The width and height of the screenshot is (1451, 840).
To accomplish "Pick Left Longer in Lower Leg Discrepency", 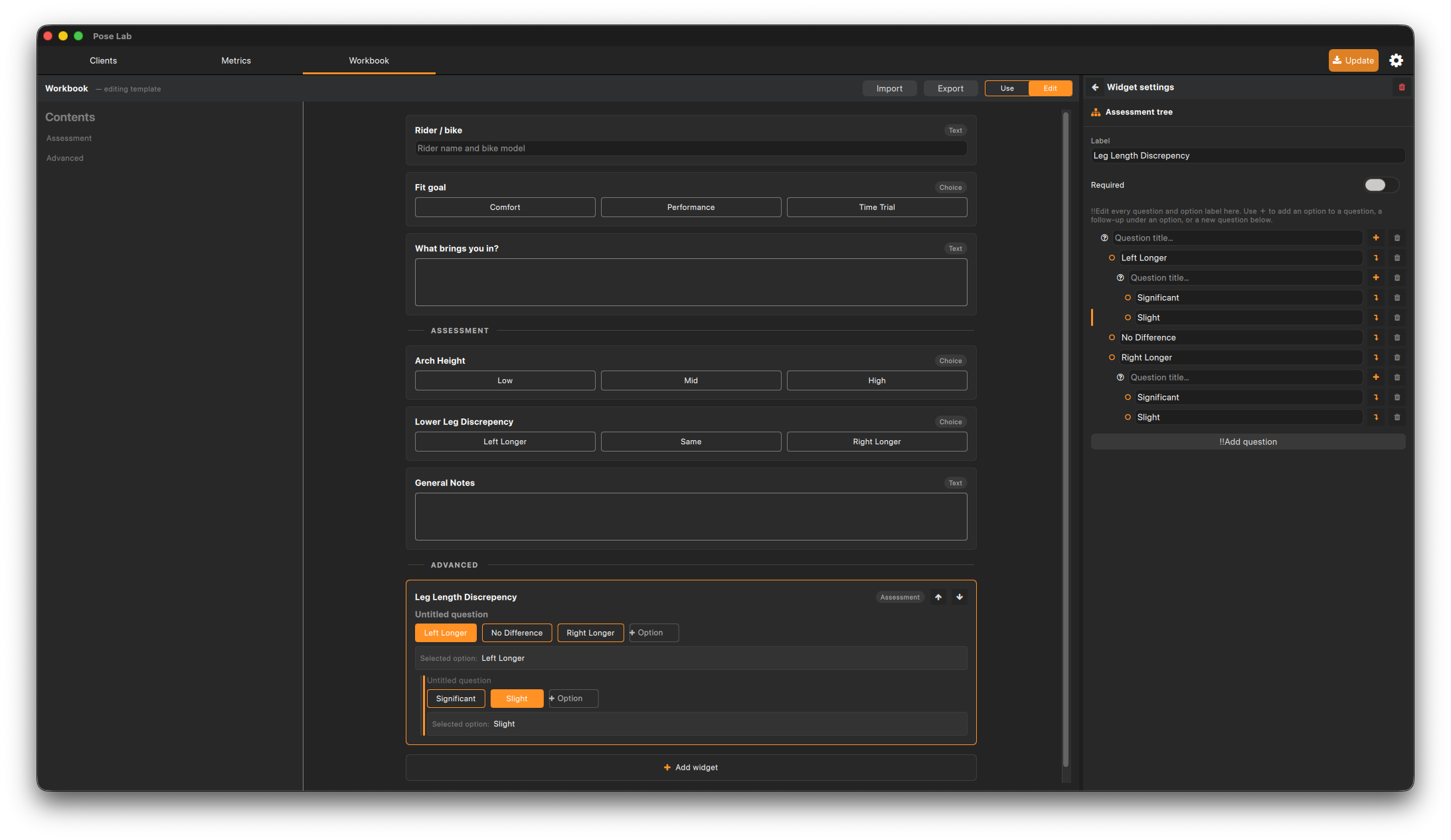I will tap(505, 442).
